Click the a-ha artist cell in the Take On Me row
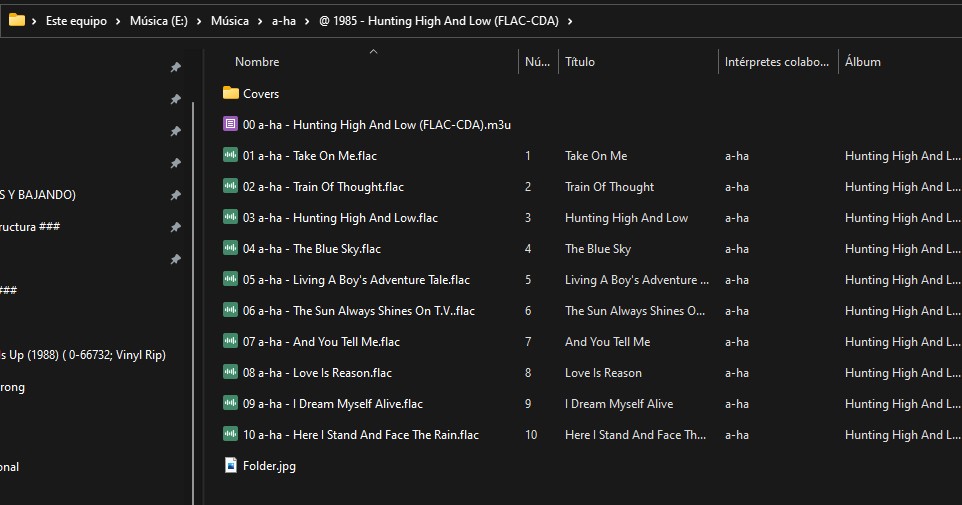 737,156
